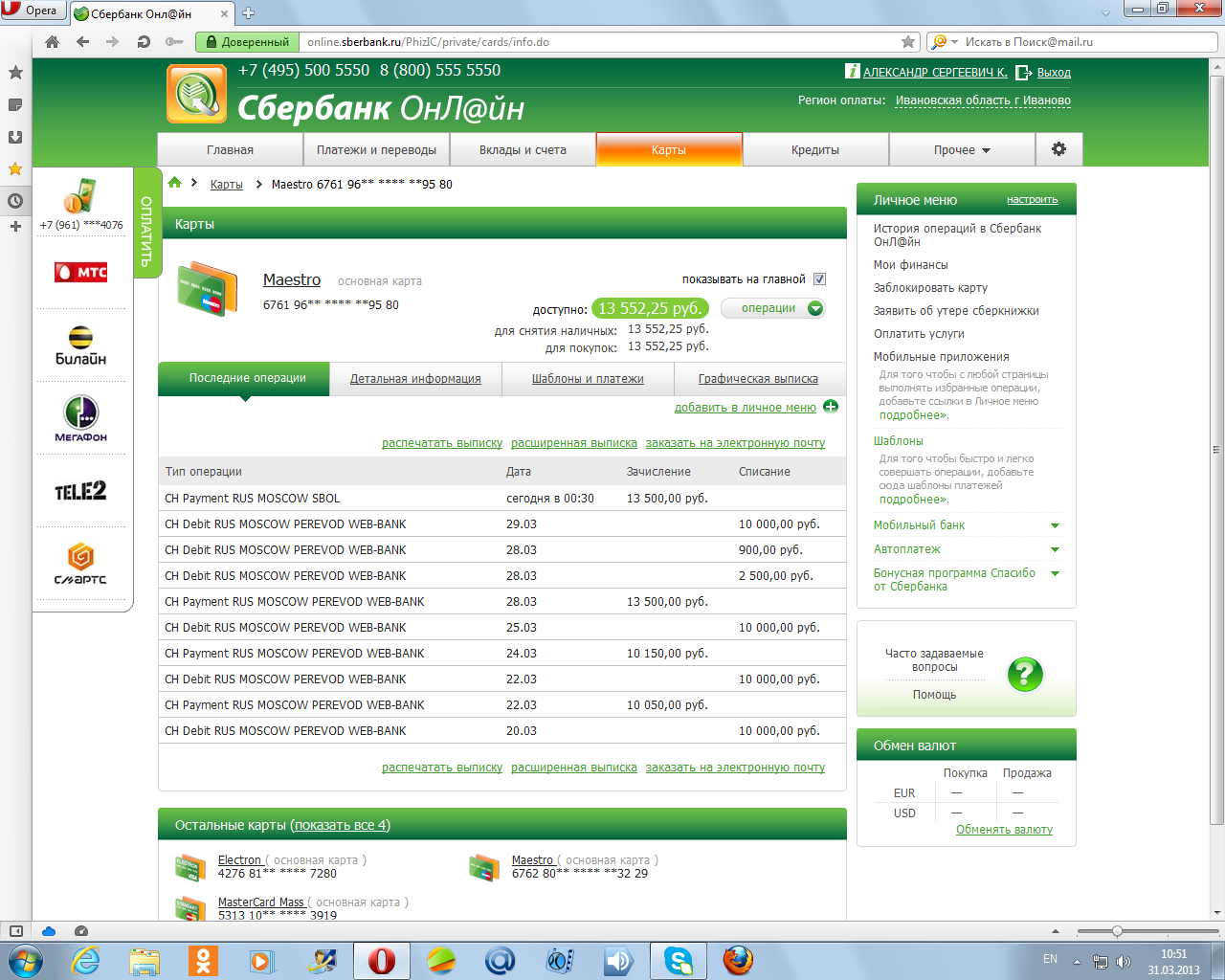Select the CH Payment RUS MOSCOW SBOL row
The width and height of the screenshot is (1225, 980).
point(501,498)
